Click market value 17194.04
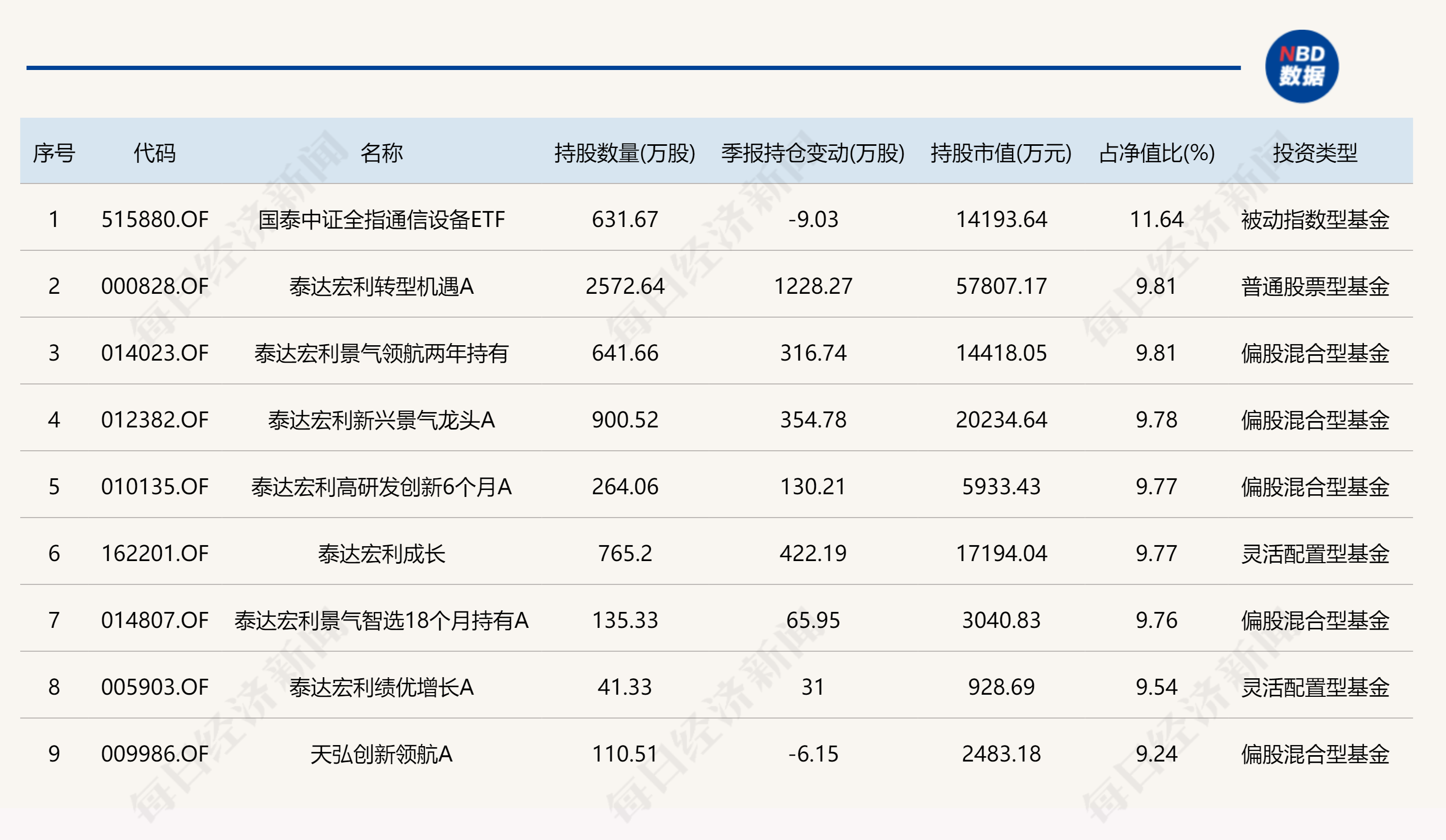The width and height of the screenshot is (1446, 840). 1001,554
